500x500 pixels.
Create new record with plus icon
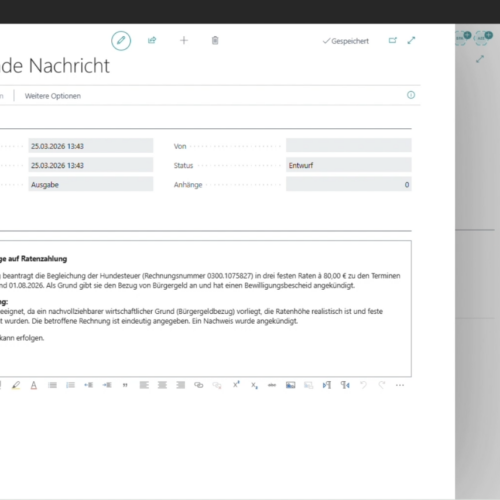184,41
